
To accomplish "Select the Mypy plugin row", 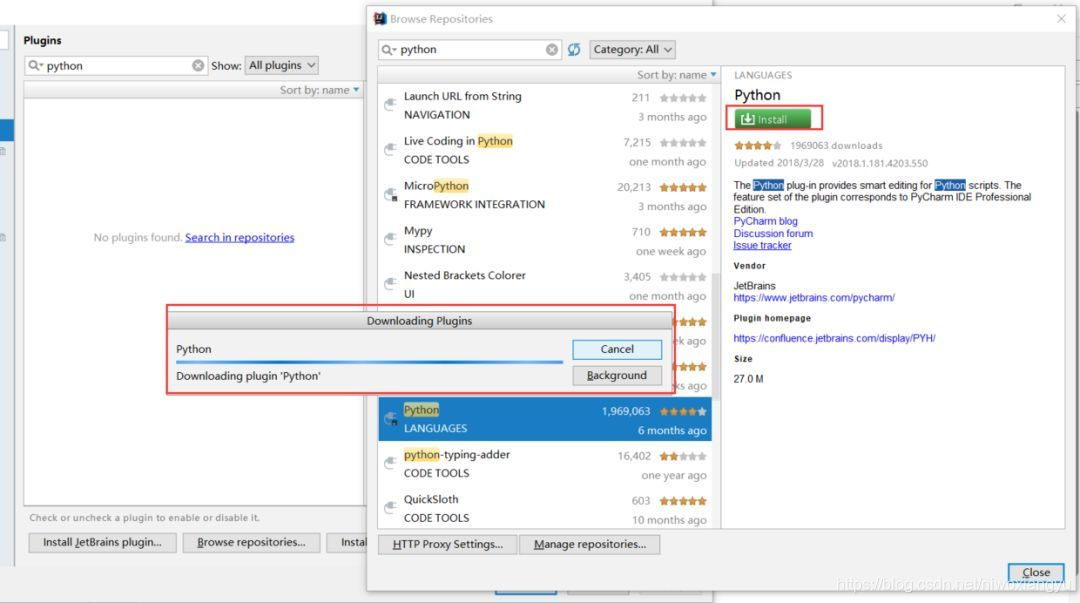I will coord(545,240).
